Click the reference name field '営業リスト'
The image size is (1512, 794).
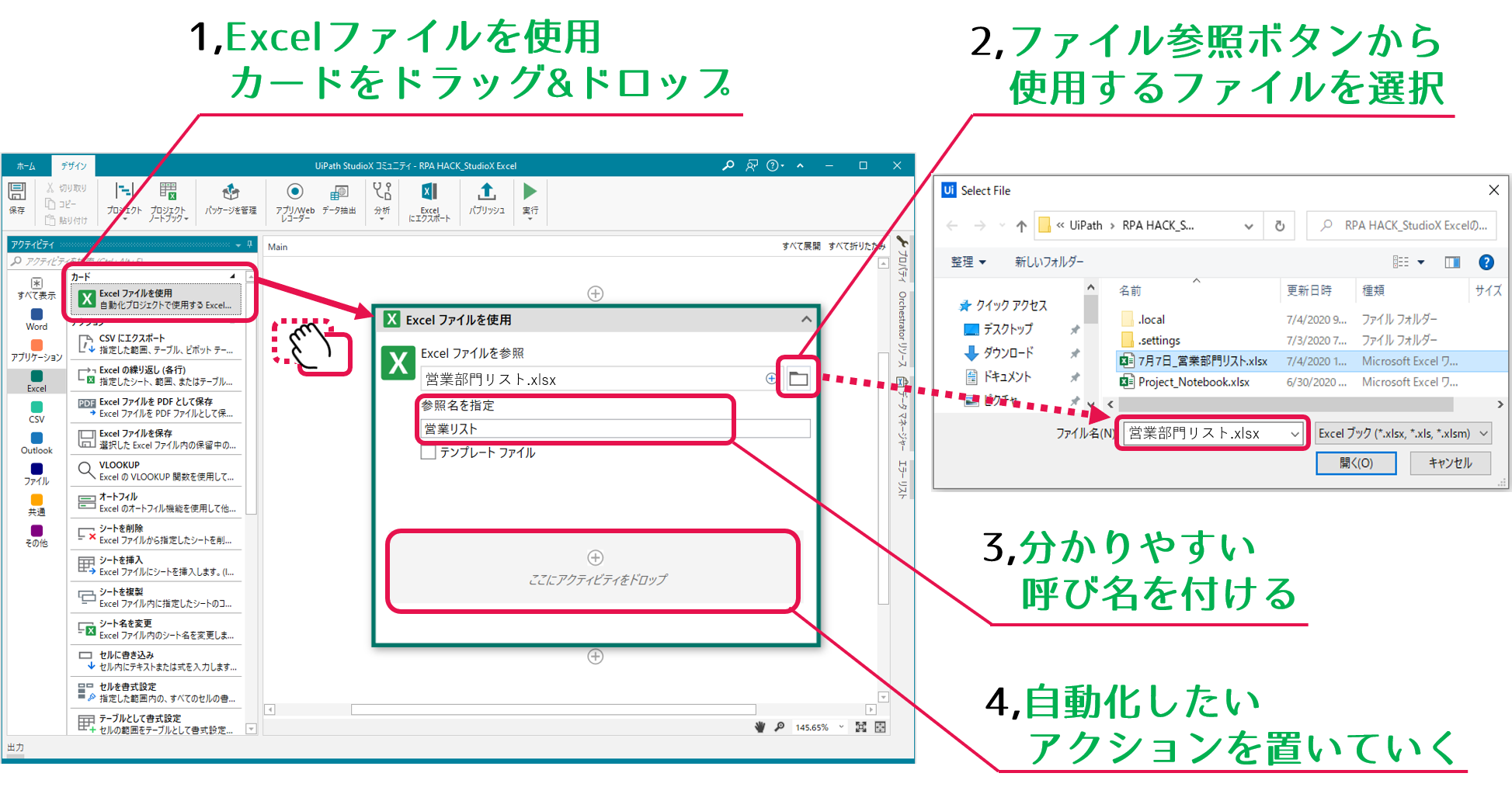click(615, 428)
